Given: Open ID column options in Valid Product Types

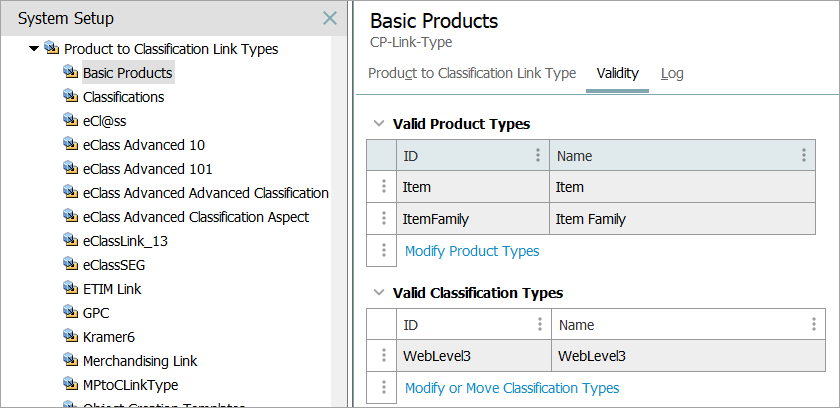Looking at the screenshot, I should point(538,155).
